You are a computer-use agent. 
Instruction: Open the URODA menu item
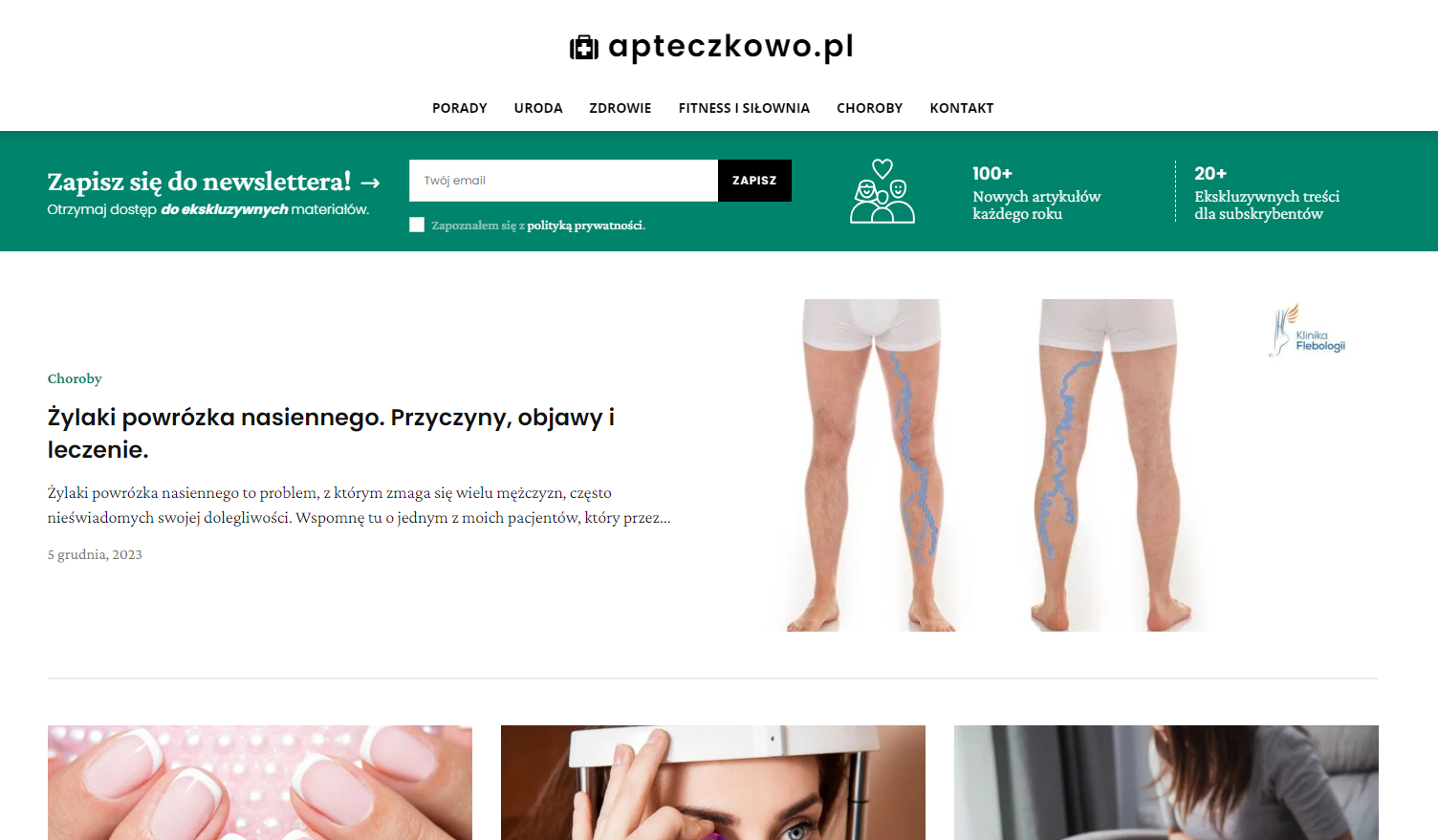538,108
